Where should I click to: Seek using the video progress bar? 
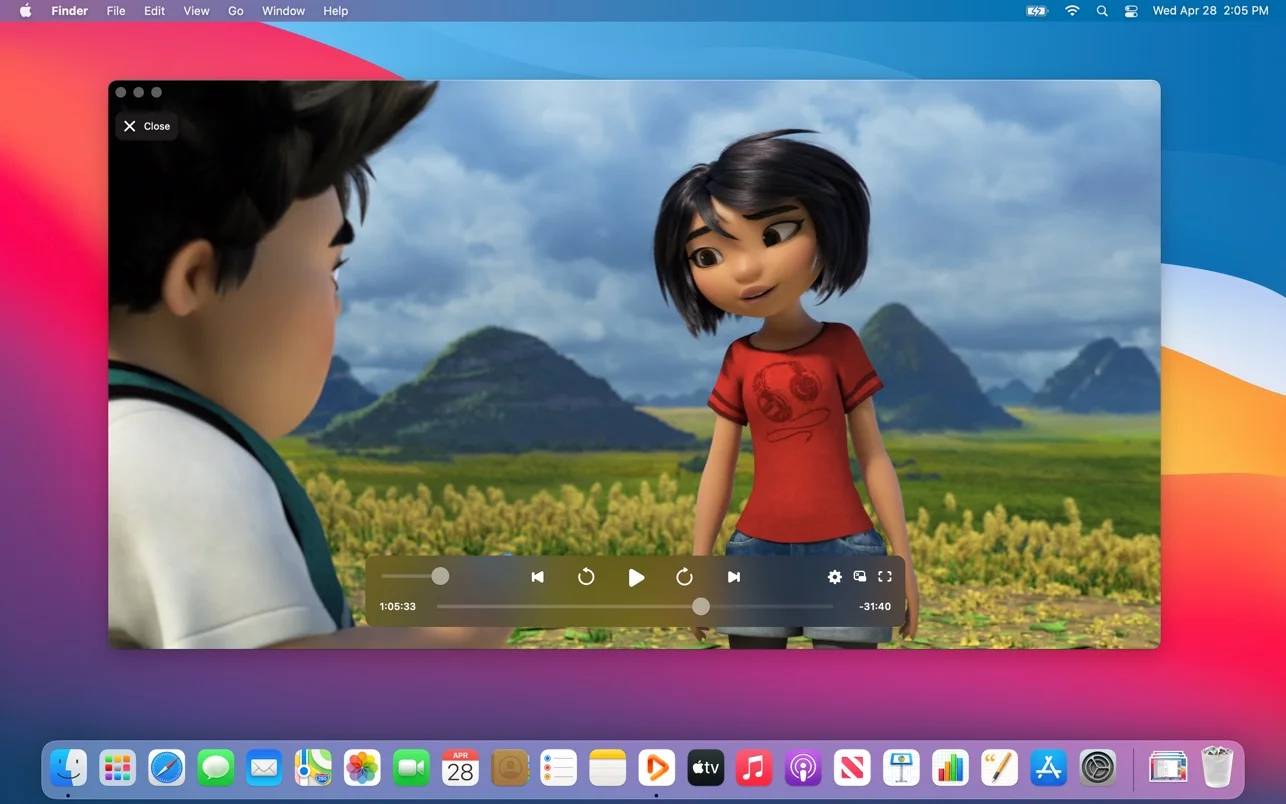pyautogui.click(x=700, y=606)
